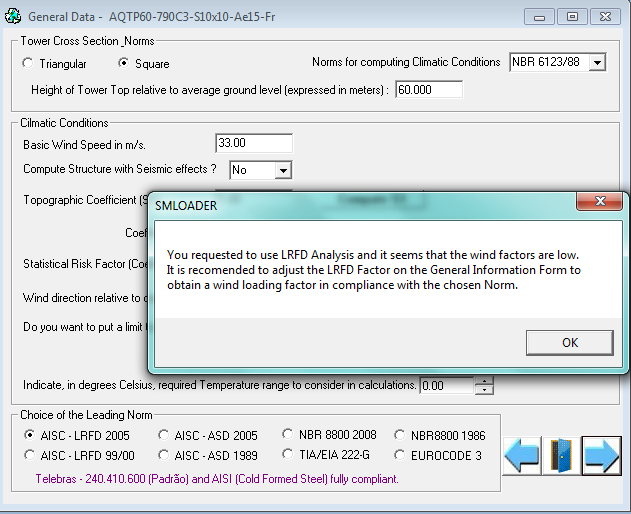Select the EUROCODE 3 norm option
Image resolution: width=631 pixels, height=514 pixels.
[x=401, y=456]
